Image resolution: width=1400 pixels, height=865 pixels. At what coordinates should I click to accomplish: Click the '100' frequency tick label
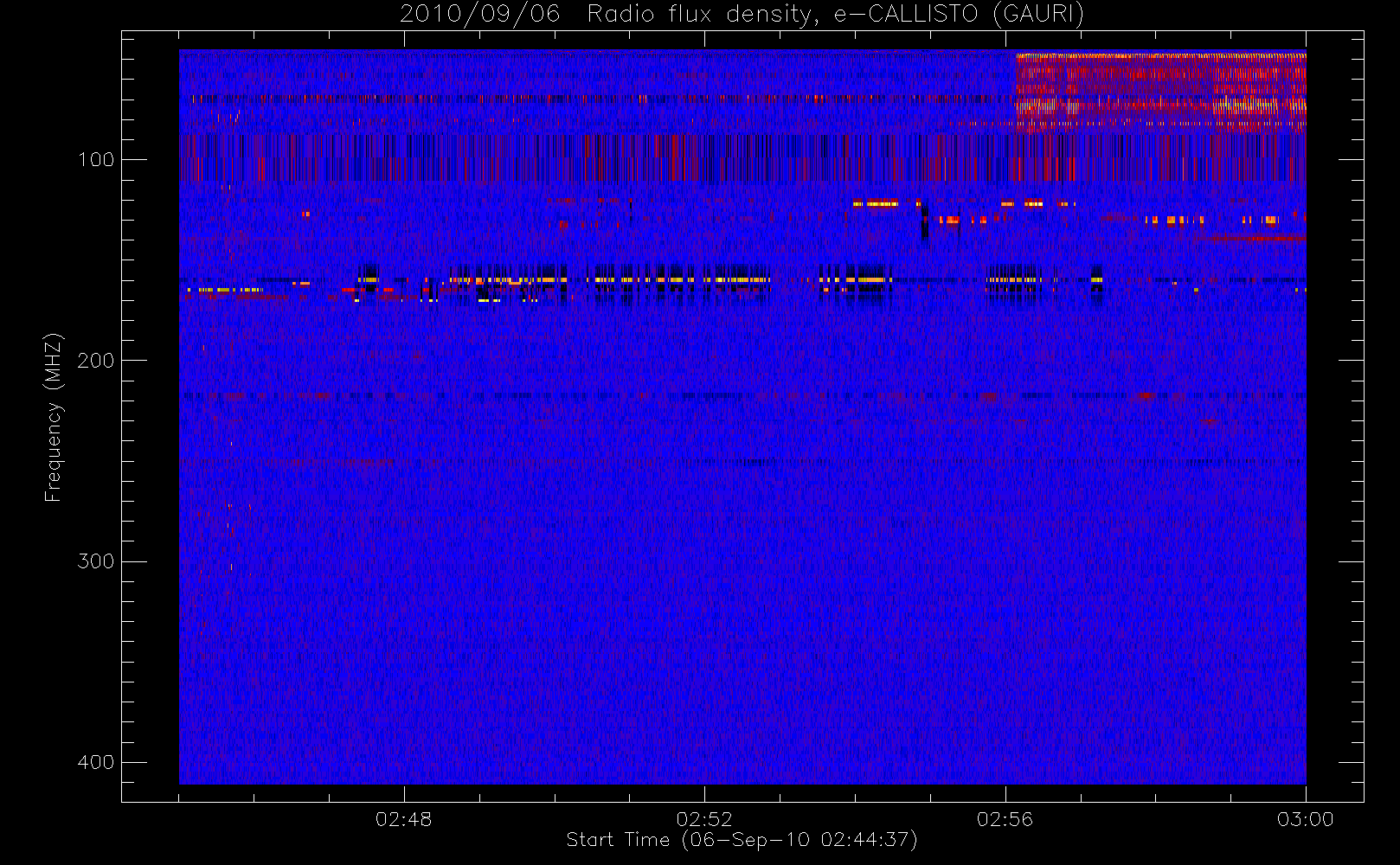pyautogui.click(x=96, y=160)
